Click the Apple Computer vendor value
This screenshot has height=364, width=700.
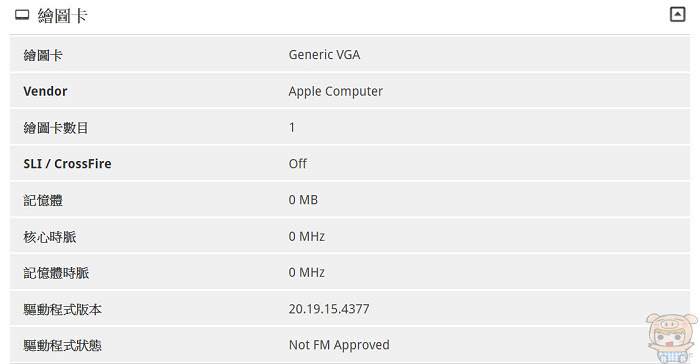(x=335, y=91)
